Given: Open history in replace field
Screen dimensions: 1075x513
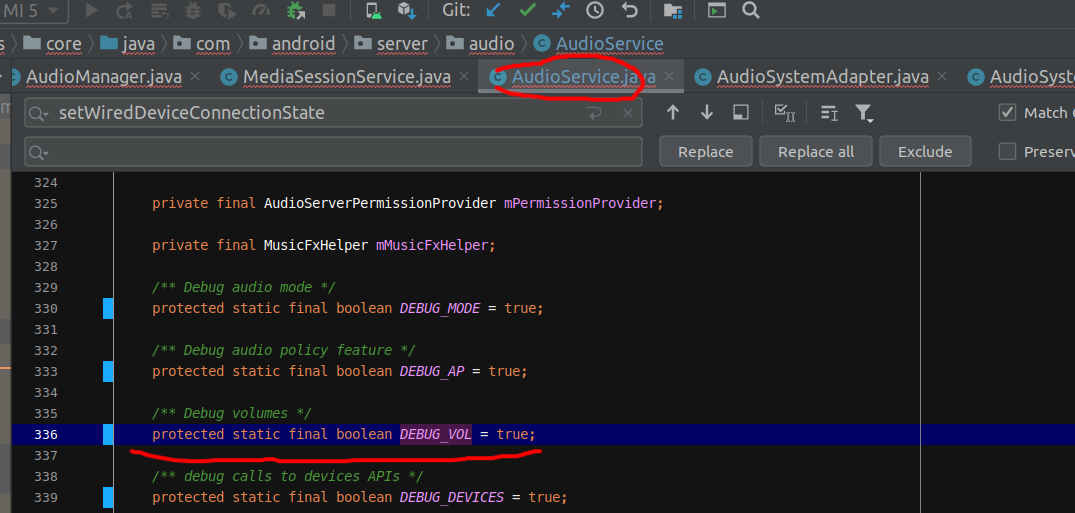Looking at the screenshot, I should tap(39, 152).
